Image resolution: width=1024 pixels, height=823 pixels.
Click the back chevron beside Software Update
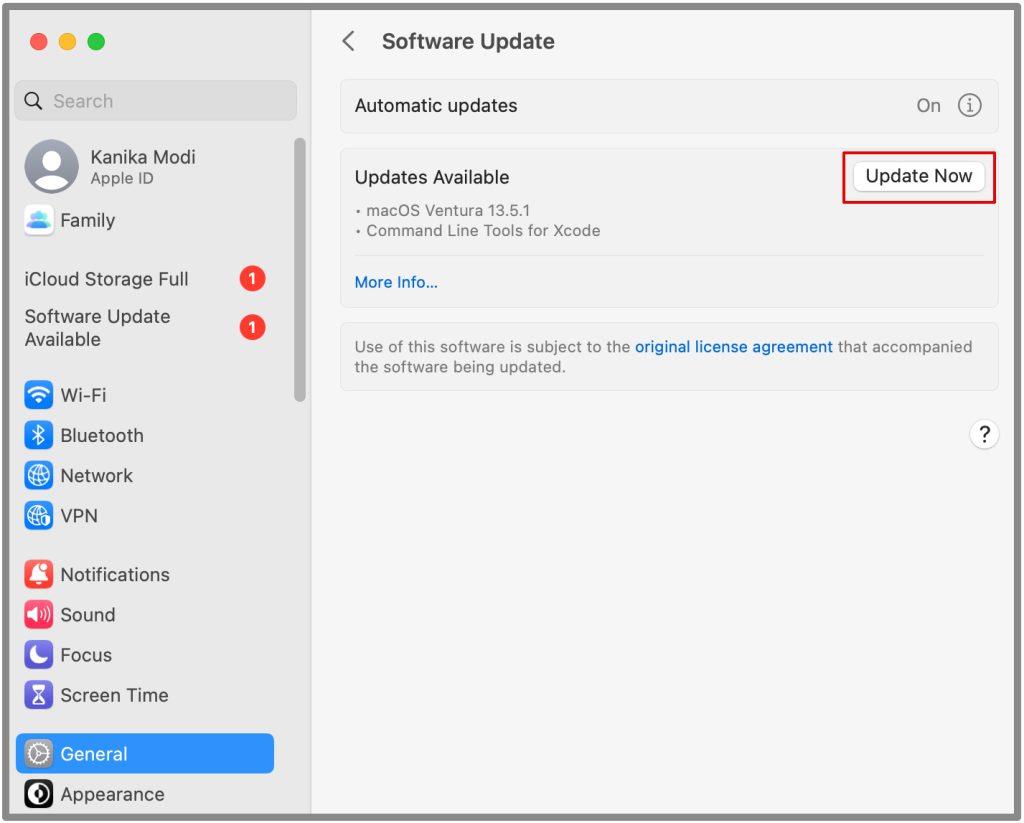pos(349,41)
